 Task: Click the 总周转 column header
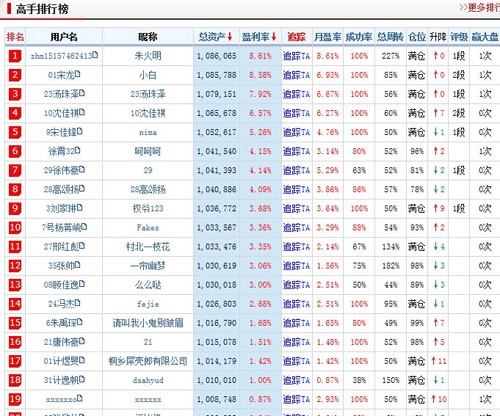pyautogui.click(x=390, y=37)
